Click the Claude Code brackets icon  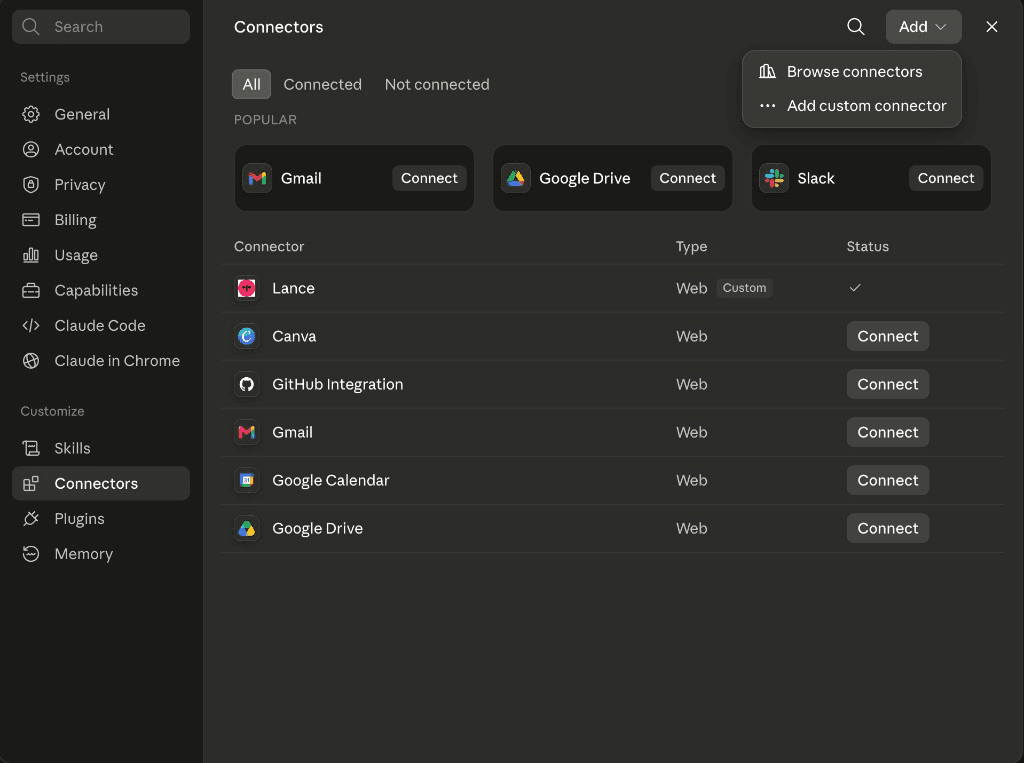31,325
